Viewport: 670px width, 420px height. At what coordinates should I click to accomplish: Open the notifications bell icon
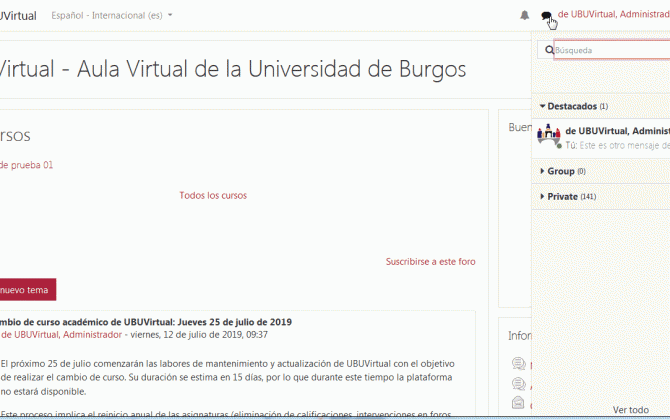click(524, 15)
